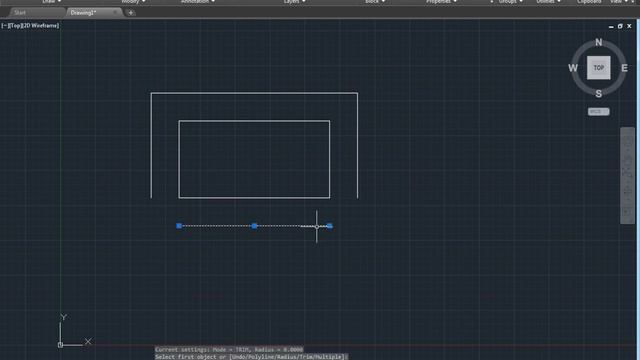Expand the Groups panel dropdown
The height and width of the screenshot is (360, 640).
511,2
